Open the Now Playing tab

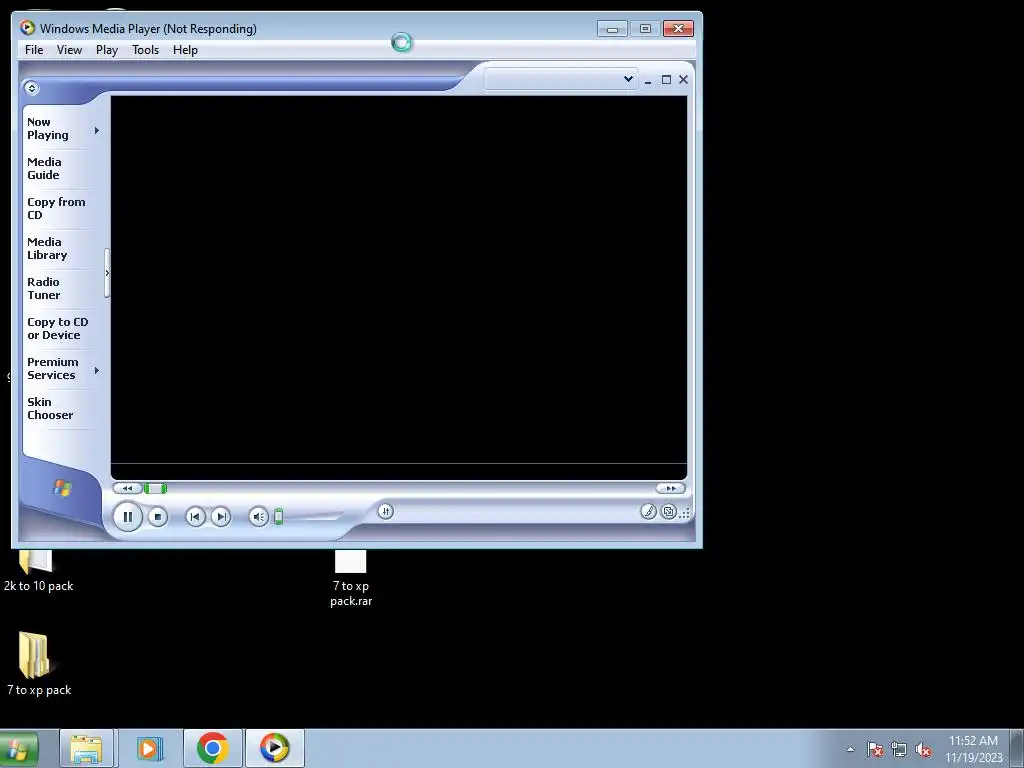[48, 129]
